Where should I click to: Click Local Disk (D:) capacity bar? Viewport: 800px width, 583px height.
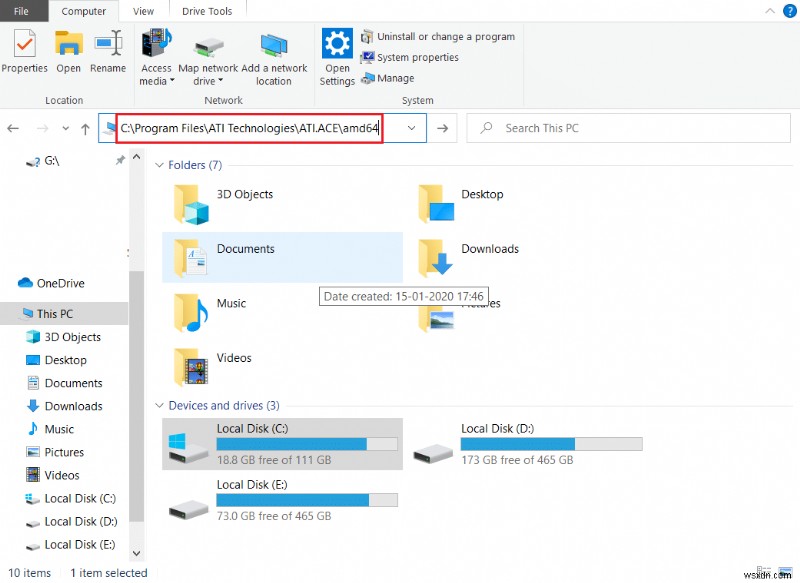(x=552, y=444)
